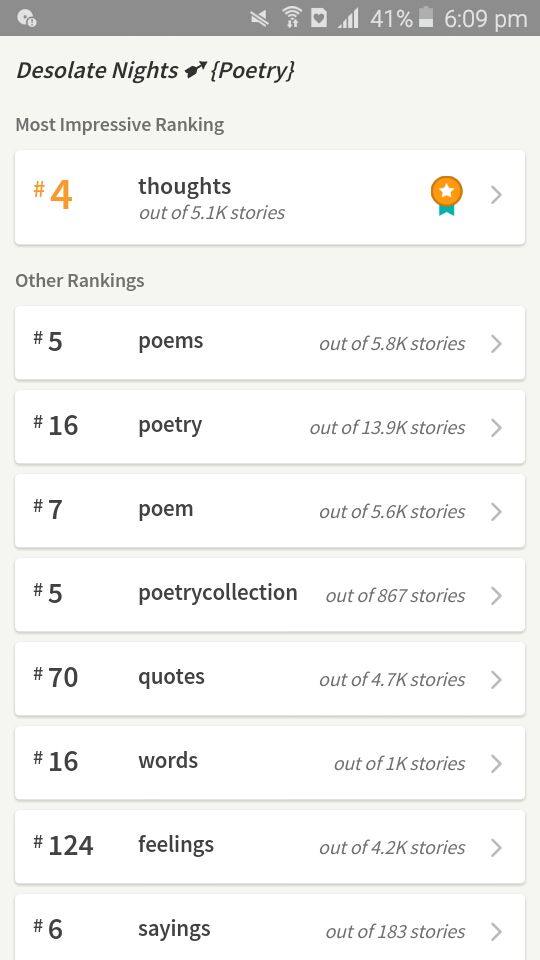The image size is (540, 960).
Task: Open the words ranking #16 row
Action: pos(270,762)
